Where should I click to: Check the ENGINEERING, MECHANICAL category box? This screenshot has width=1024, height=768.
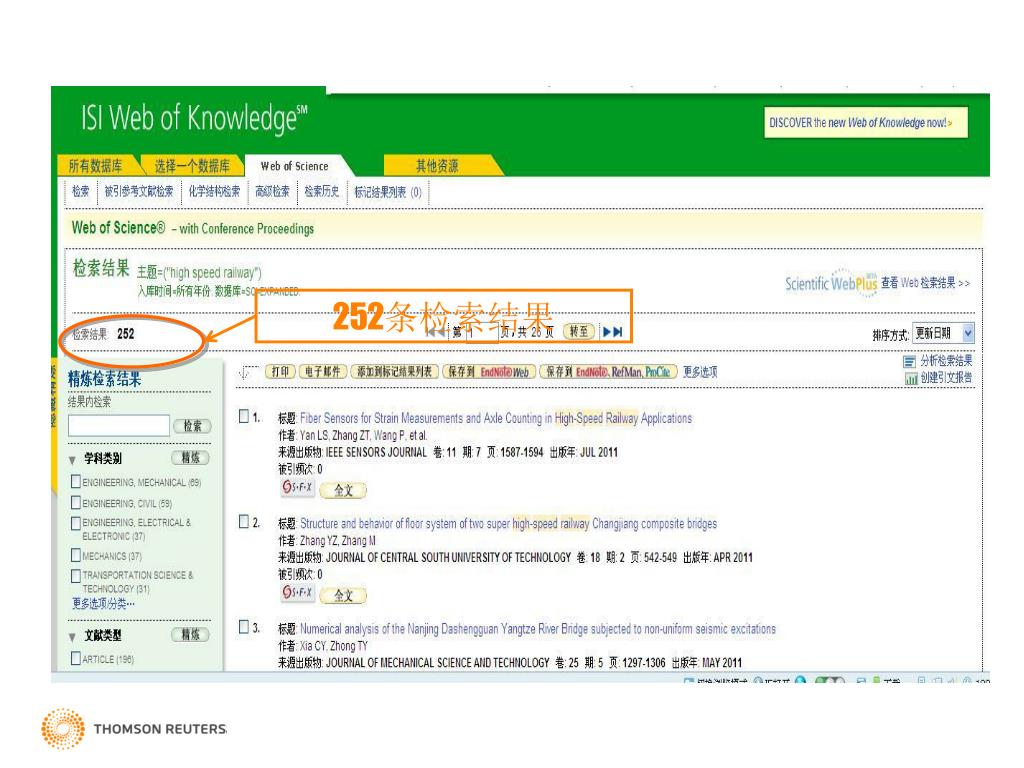[76, 481]
